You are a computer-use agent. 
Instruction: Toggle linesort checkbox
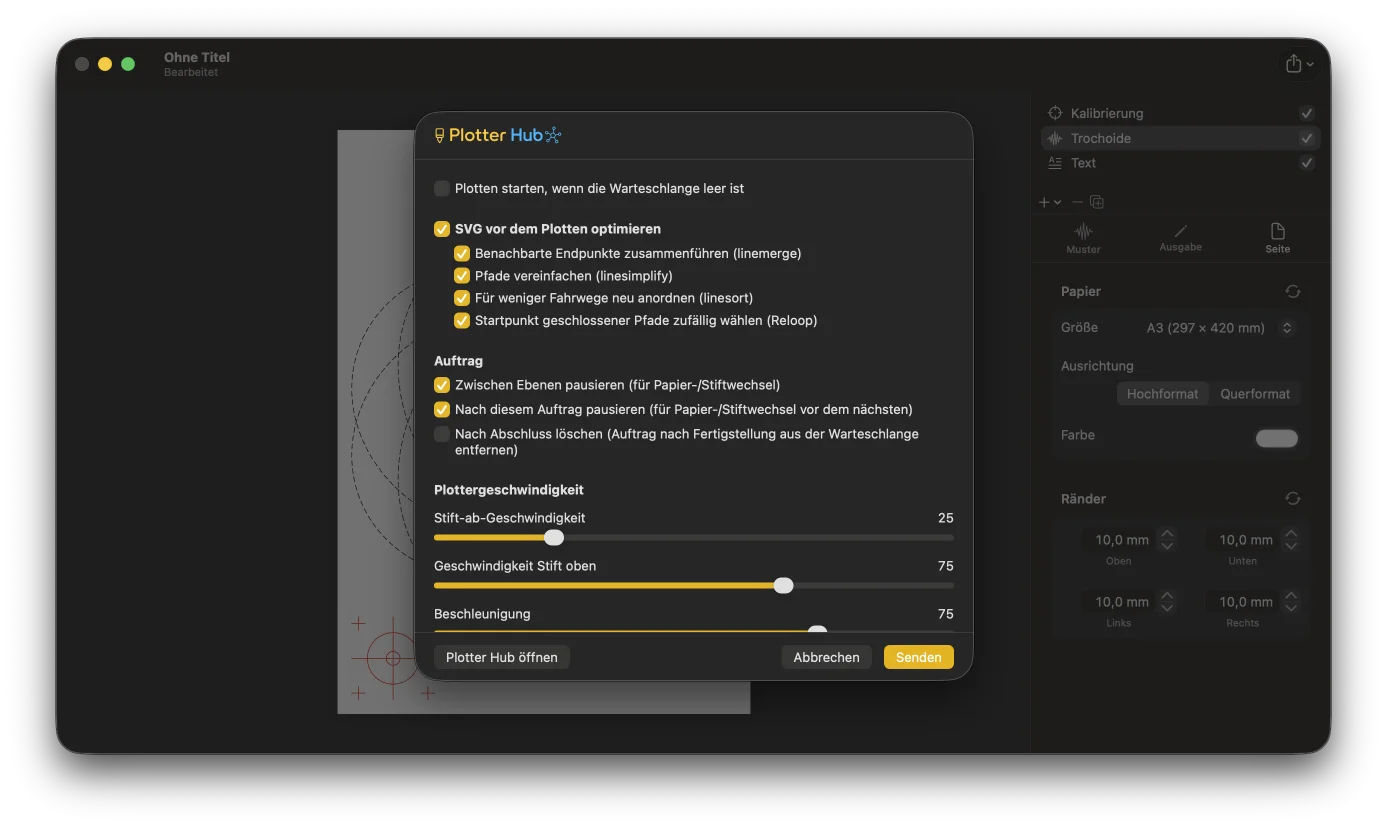pyautogui.click(x=462, y=298)
